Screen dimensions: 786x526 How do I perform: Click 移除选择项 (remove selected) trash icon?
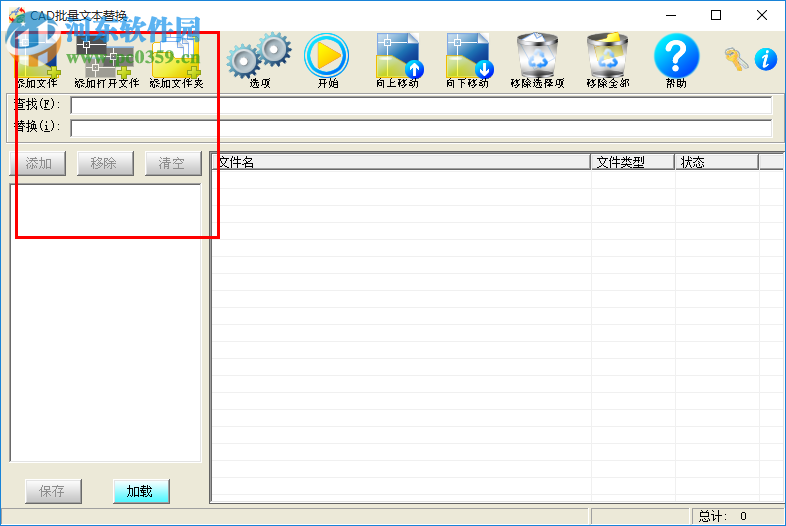tap(537, 60)
